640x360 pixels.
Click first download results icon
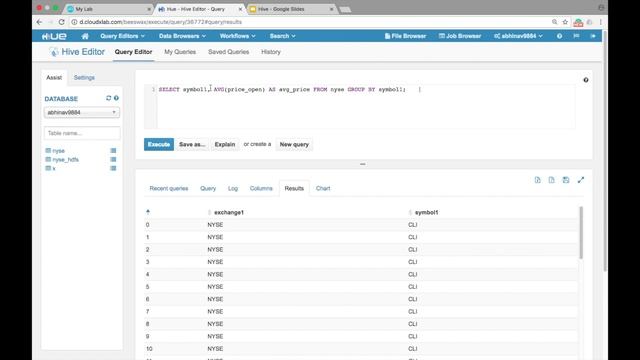(x=538, y=180)
